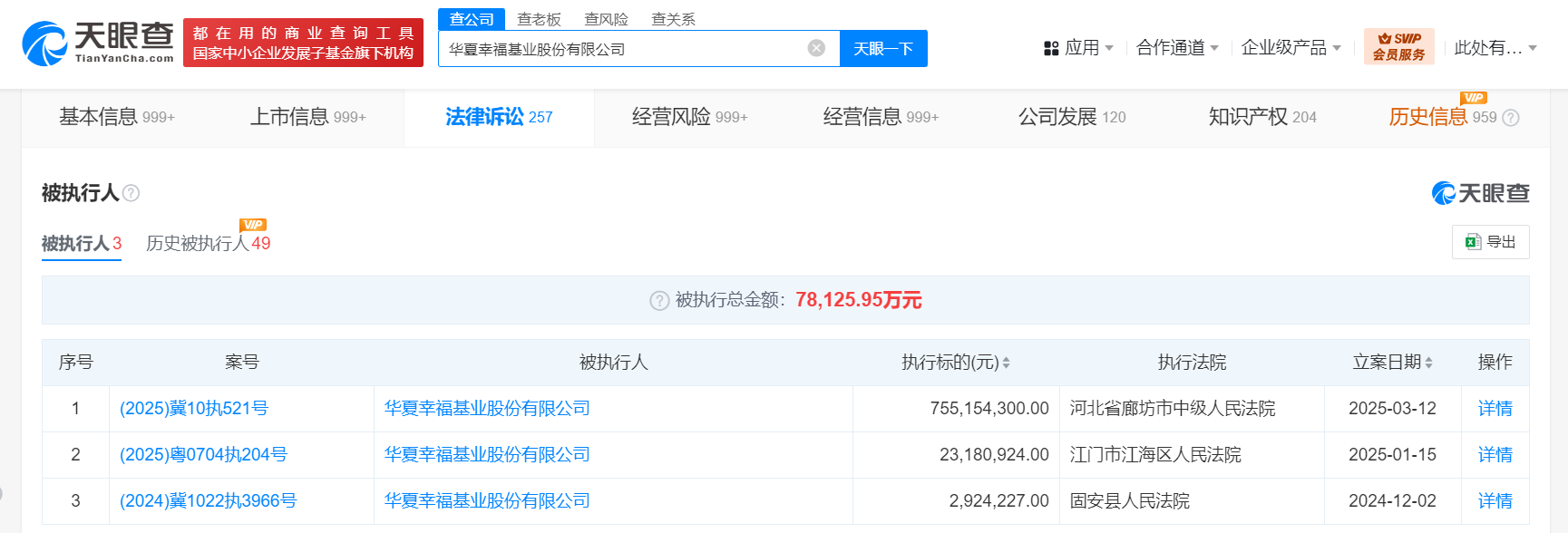Click the 序号 column header
This screenshot has height=533, width=1568.
(x=76, y=363)
